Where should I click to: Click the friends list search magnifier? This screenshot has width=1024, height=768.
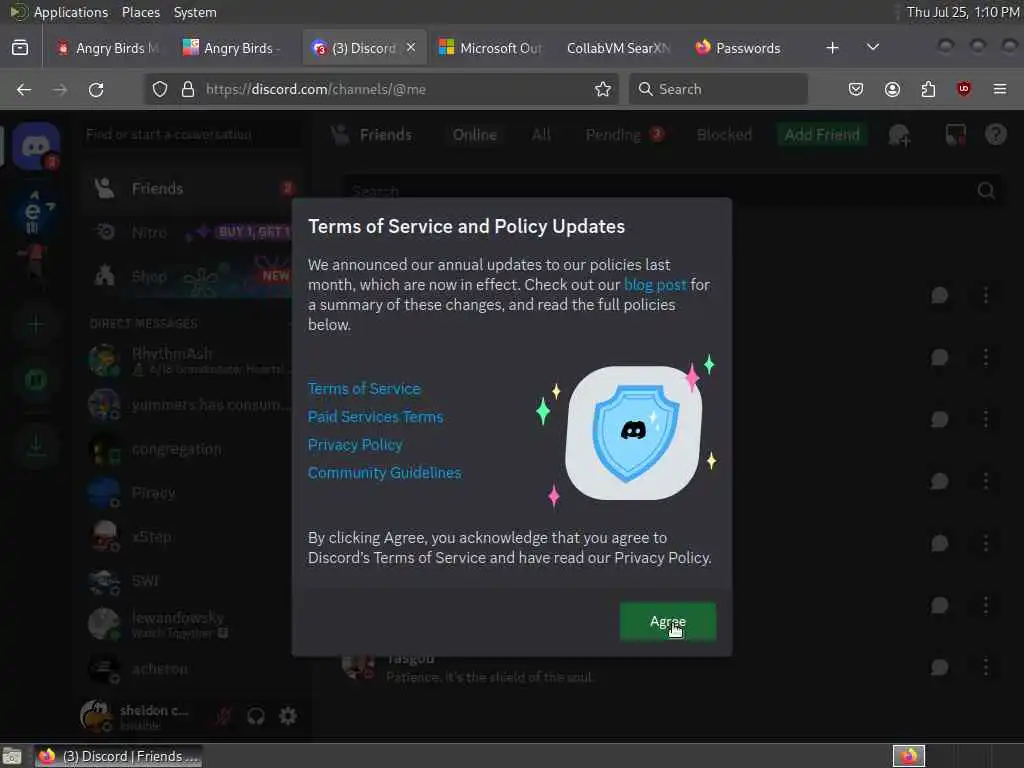point(986,191)
